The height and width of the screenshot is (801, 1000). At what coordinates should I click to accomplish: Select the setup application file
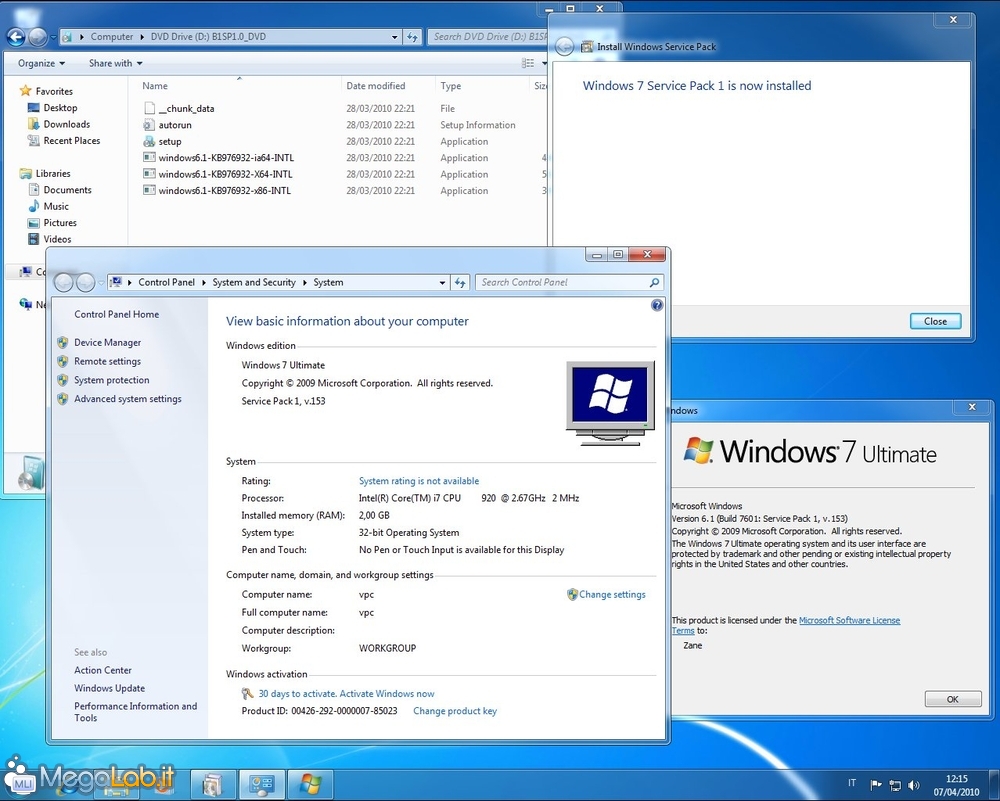click(x=163, y=142)
